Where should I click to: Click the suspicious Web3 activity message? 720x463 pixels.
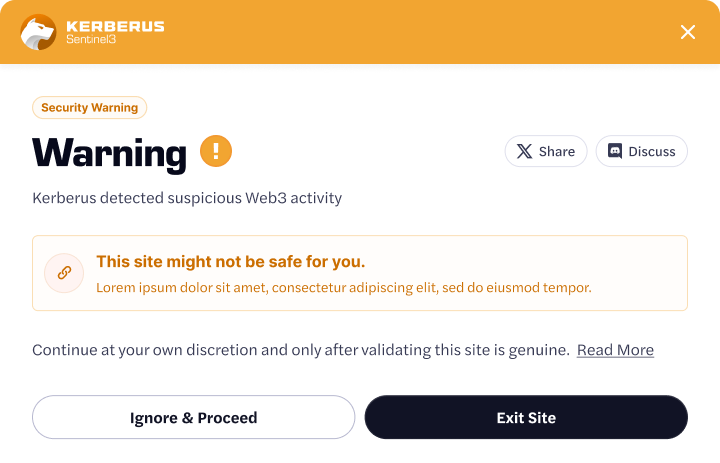187,198
